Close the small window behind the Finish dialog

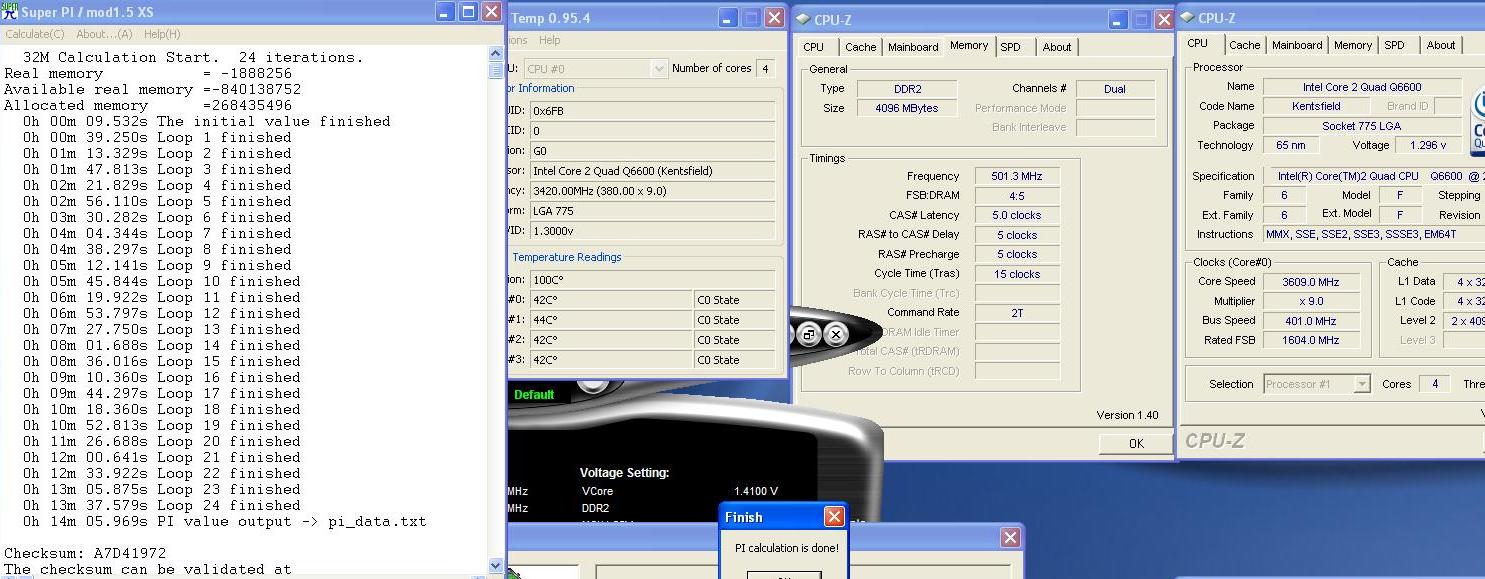click(x=1010, y=538)
